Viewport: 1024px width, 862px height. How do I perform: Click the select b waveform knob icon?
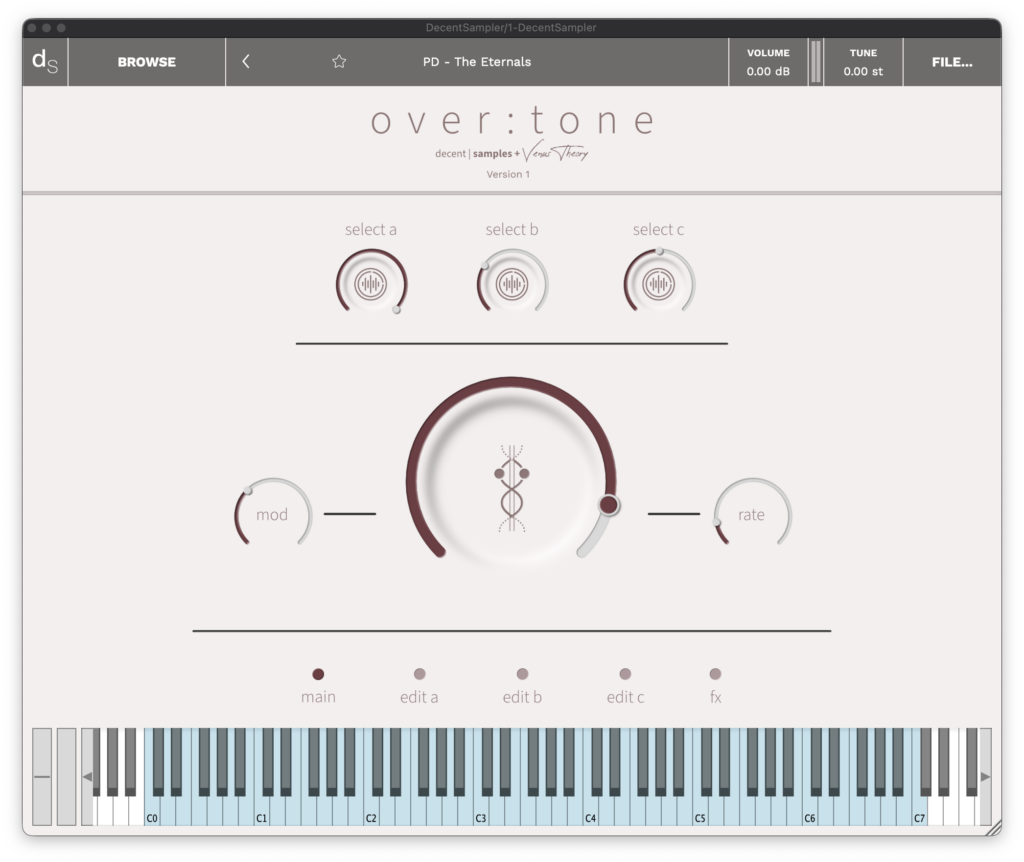click(x=512, y=284)
